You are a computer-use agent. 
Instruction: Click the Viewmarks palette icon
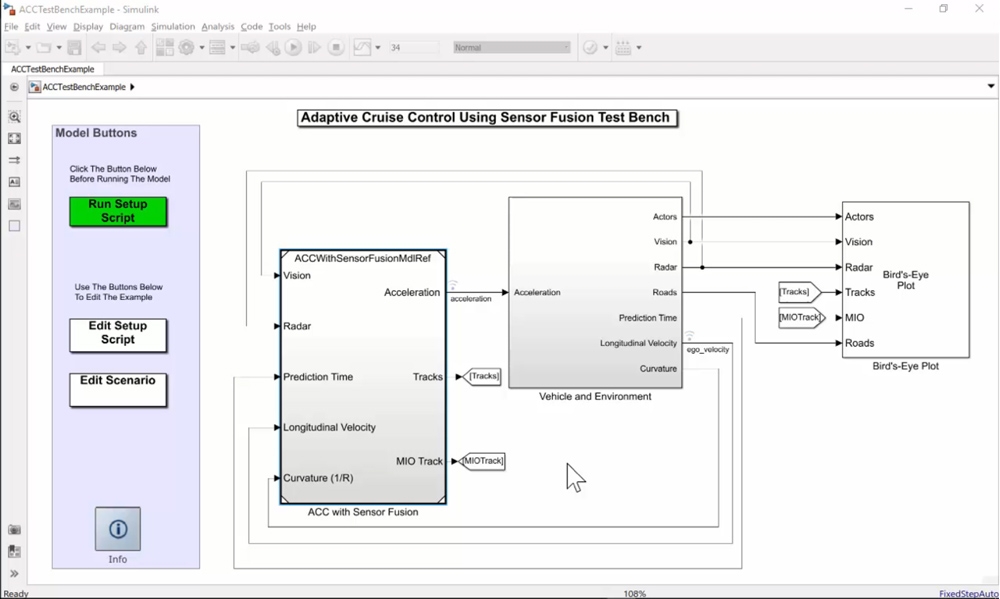tap(14, 551)
